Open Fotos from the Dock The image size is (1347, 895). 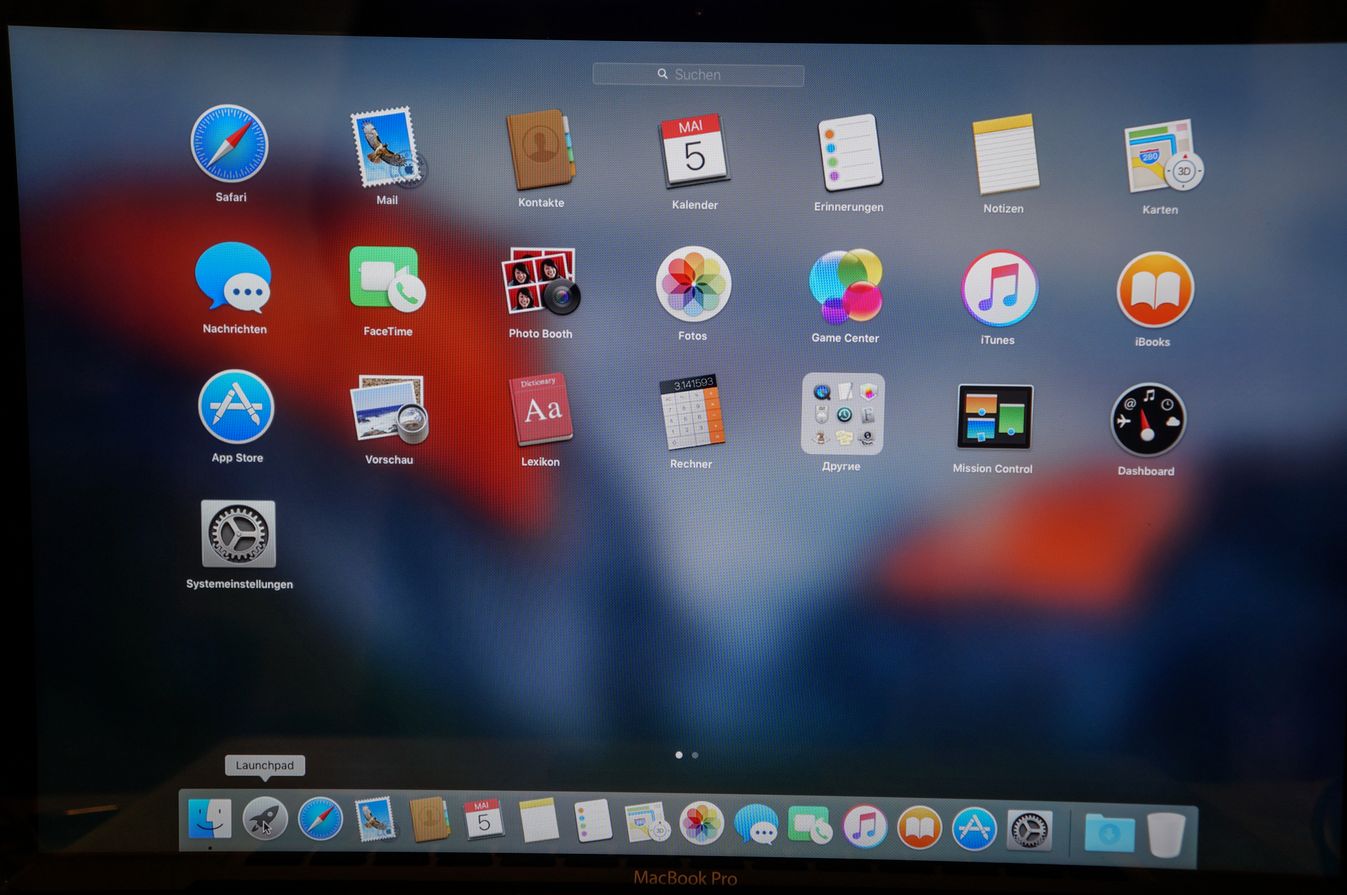pos(702,823)
